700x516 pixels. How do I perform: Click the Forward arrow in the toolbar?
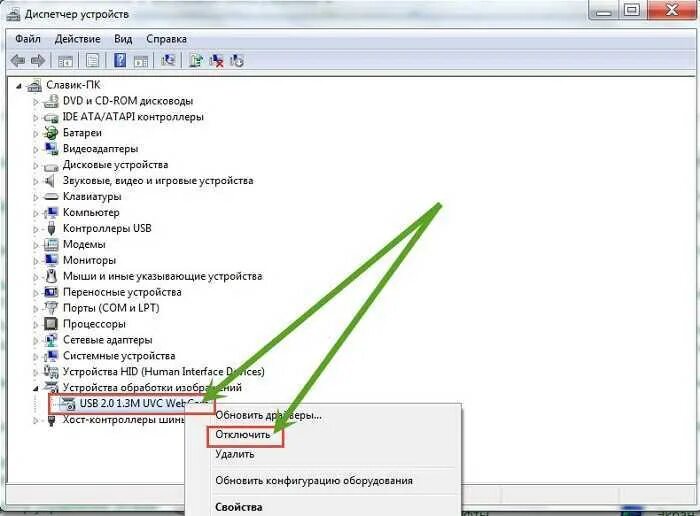38,60
